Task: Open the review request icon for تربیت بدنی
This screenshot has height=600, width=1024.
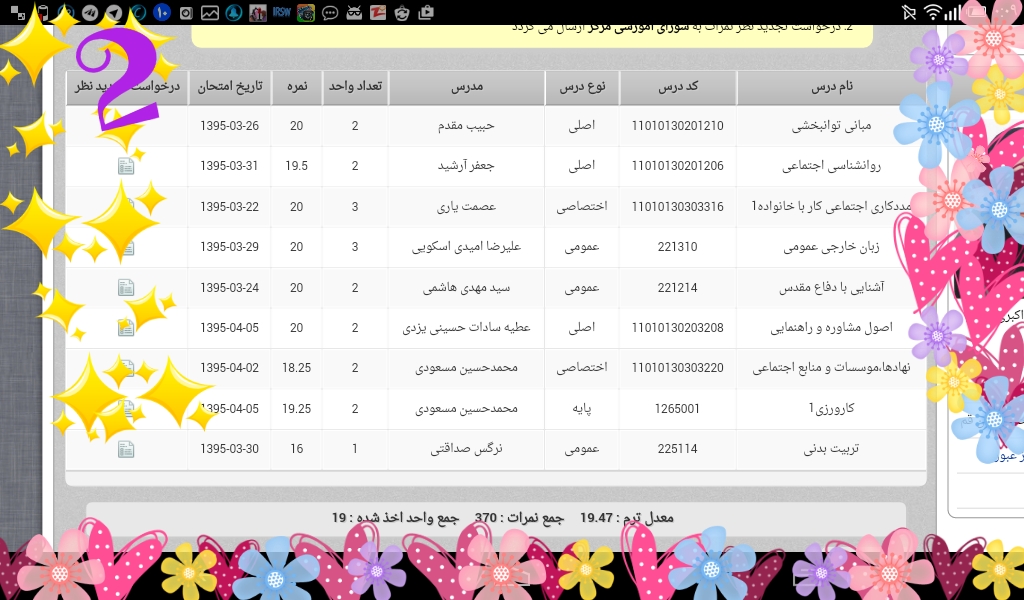Action: point(126,449)
